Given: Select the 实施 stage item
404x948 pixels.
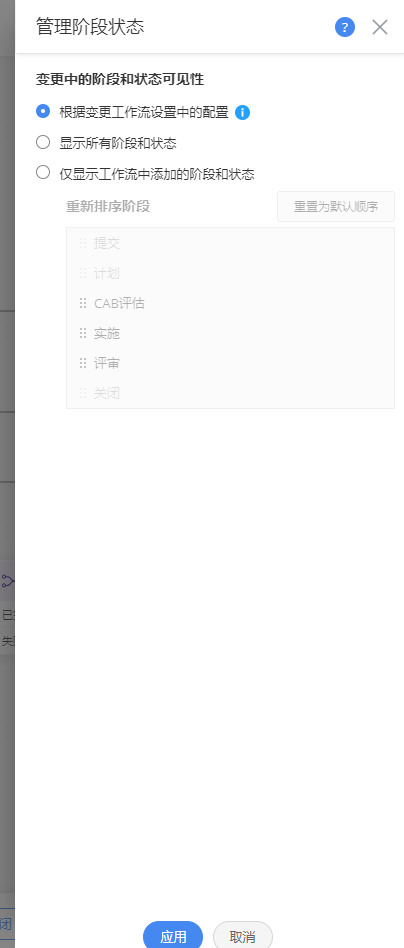Looking at the screenshot, I should 230,333.
